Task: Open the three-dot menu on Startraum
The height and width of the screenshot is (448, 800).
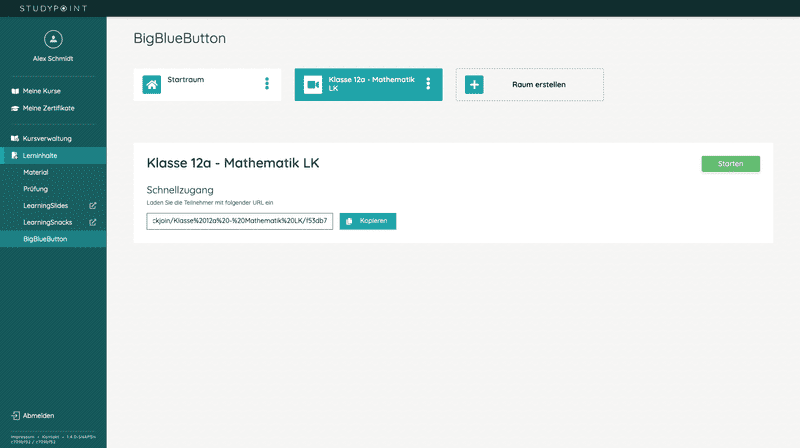Action: coord(267,84)
